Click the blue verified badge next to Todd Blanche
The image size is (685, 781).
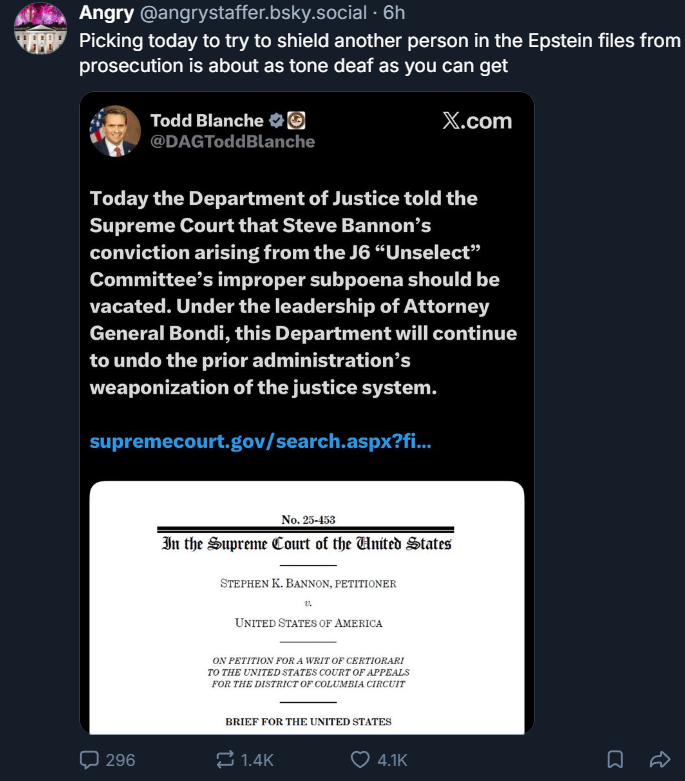(276, 120)
